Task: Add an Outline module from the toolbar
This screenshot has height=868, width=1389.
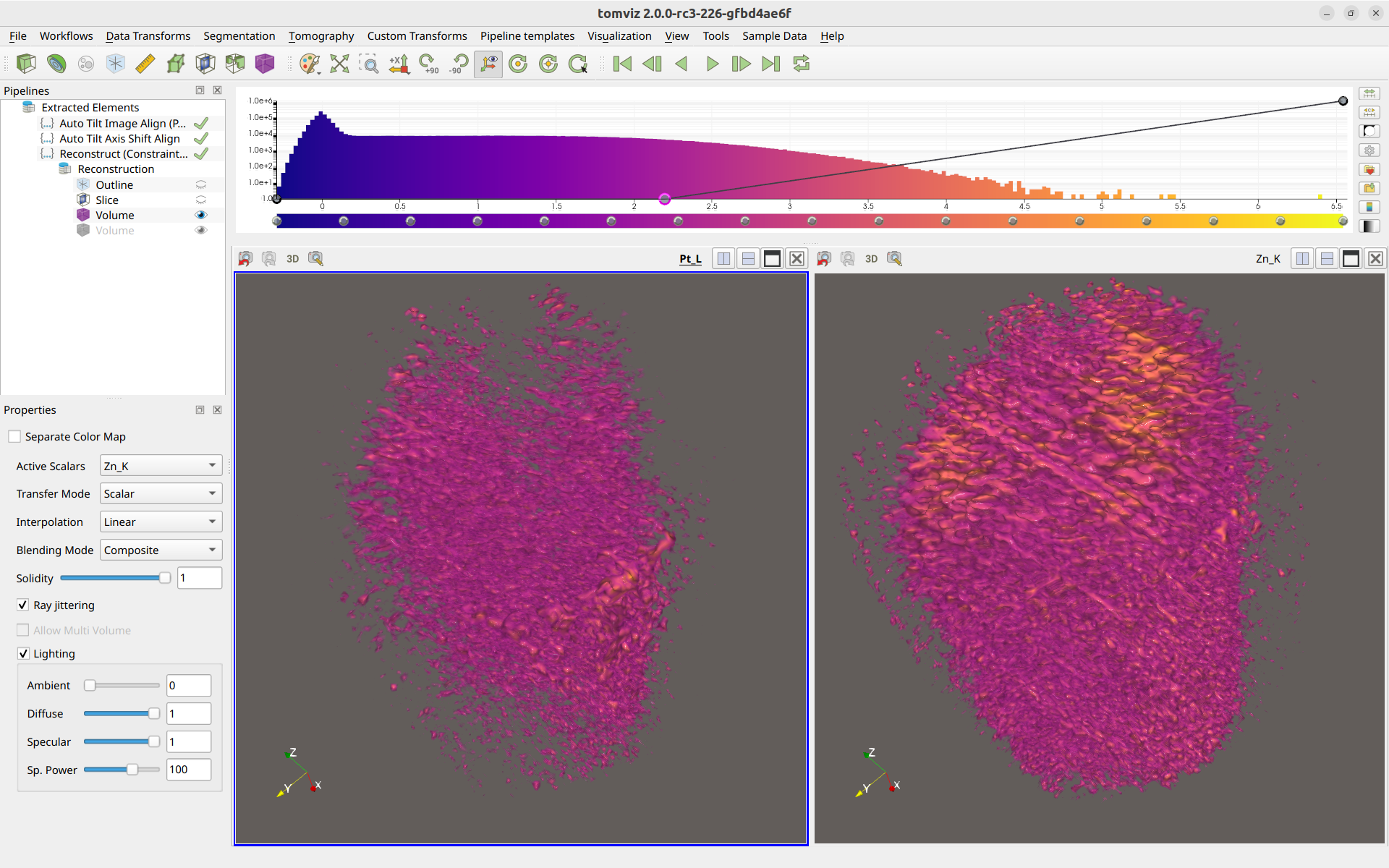Action: pyautogui.click(x=116, y=64)
